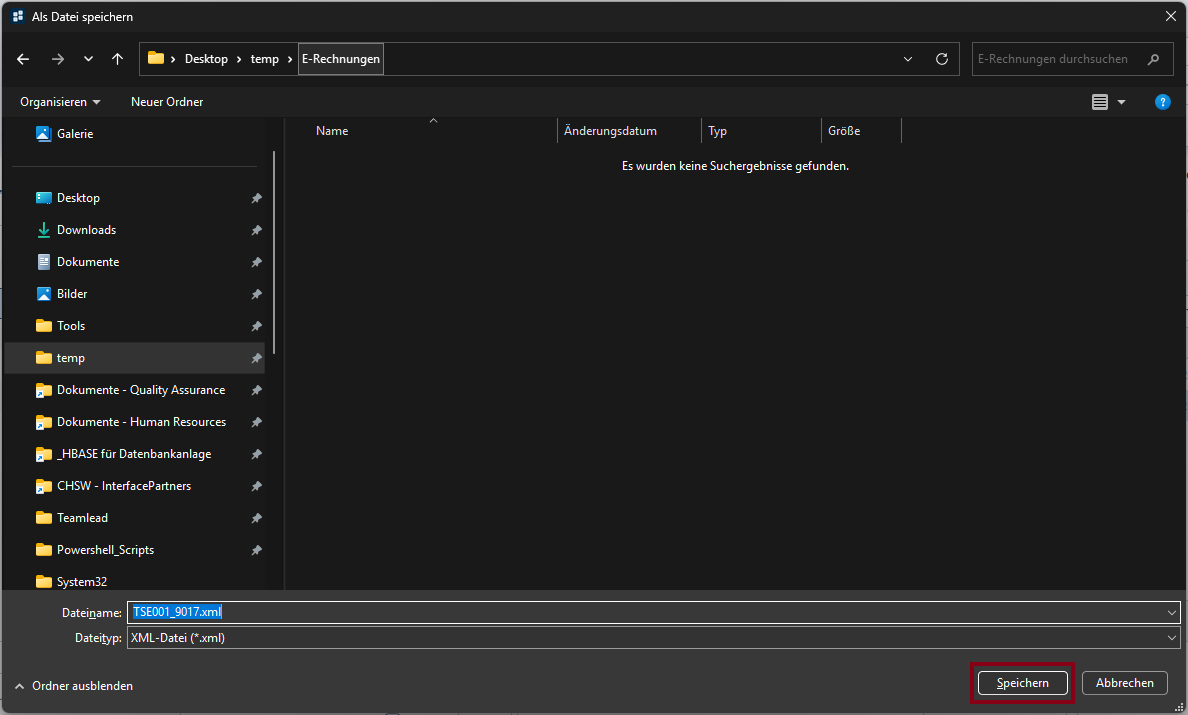This screenshot has height=715, width=1188.
Task: Change the view layout icon
Action: [x=1100, y=101]
